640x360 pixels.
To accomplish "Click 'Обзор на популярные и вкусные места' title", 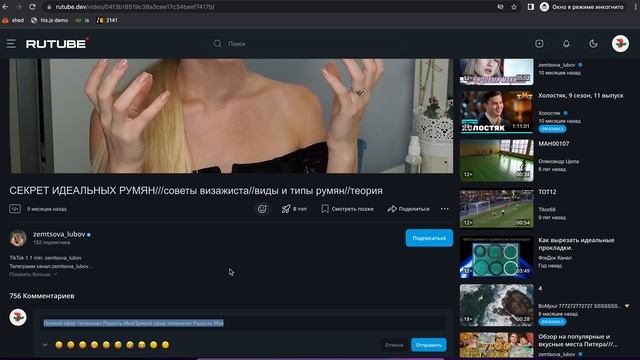I will [x=578, y=340].
